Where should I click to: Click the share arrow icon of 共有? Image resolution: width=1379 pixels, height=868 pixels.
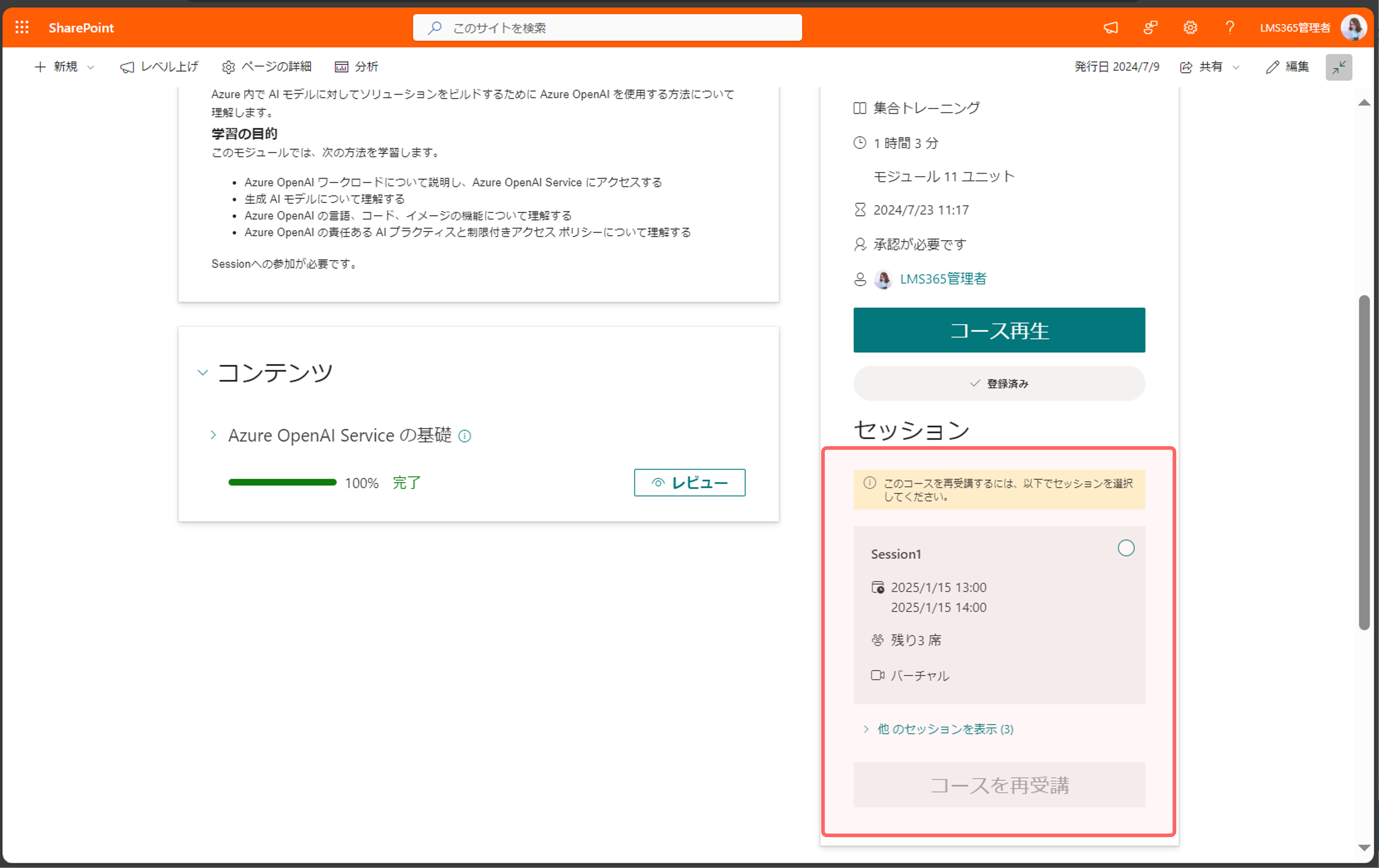point(1186,67)
